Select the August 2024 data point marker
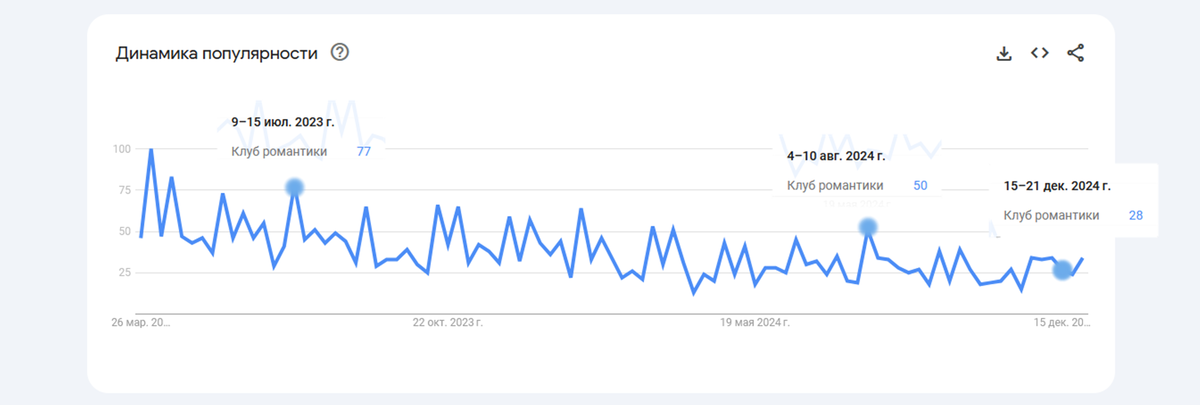The width and height of the screenshot is (1200, 405). point(868,227)
